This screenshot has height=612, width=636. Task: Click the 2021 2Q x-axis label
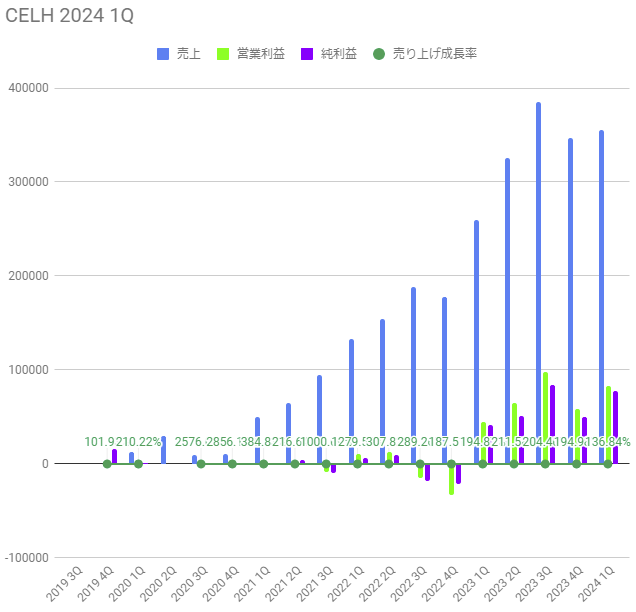point(284,584)
